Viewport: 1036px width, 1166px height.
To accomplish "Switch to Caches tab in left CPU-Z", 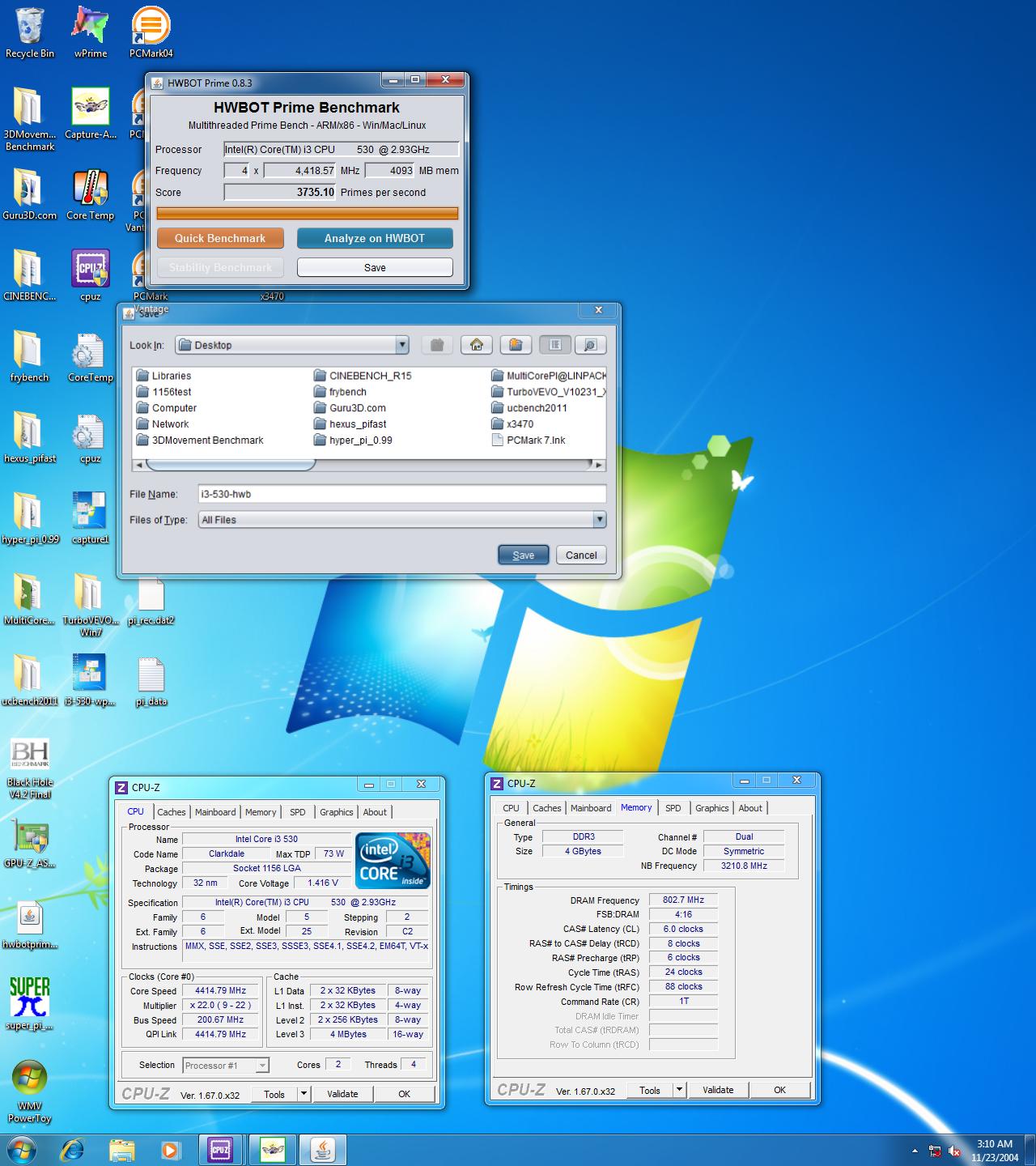I will point(172,812).
